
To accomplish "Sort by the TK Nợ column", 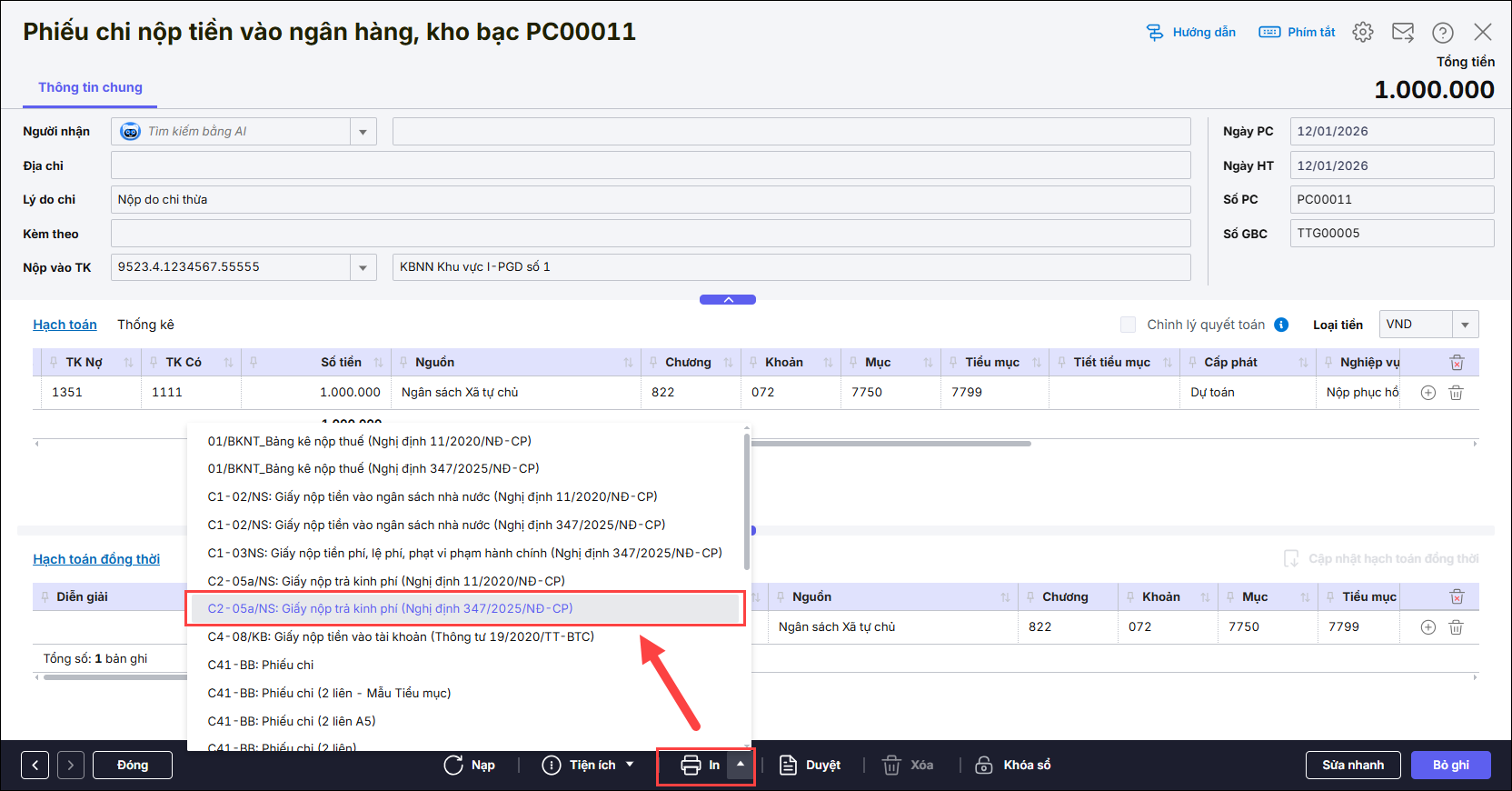I will coord(128,363).
